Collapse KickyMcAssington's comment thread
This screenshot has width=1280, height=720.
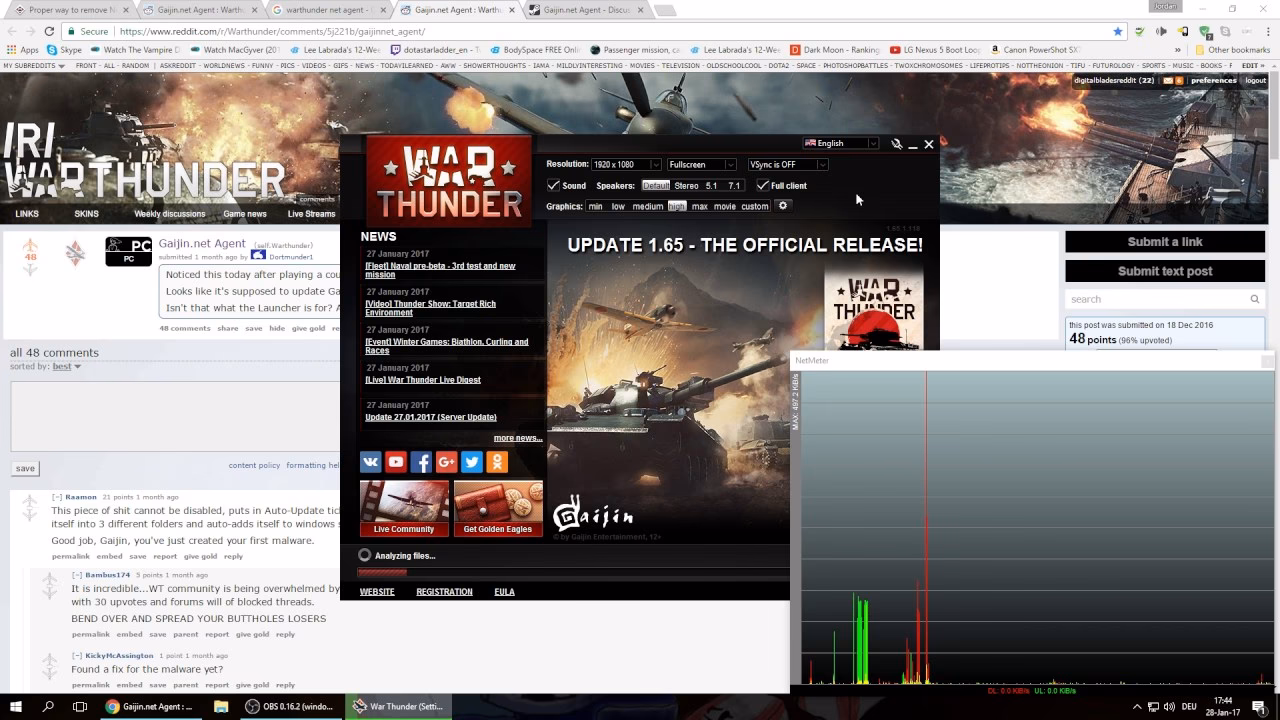[x=77, y=655]
